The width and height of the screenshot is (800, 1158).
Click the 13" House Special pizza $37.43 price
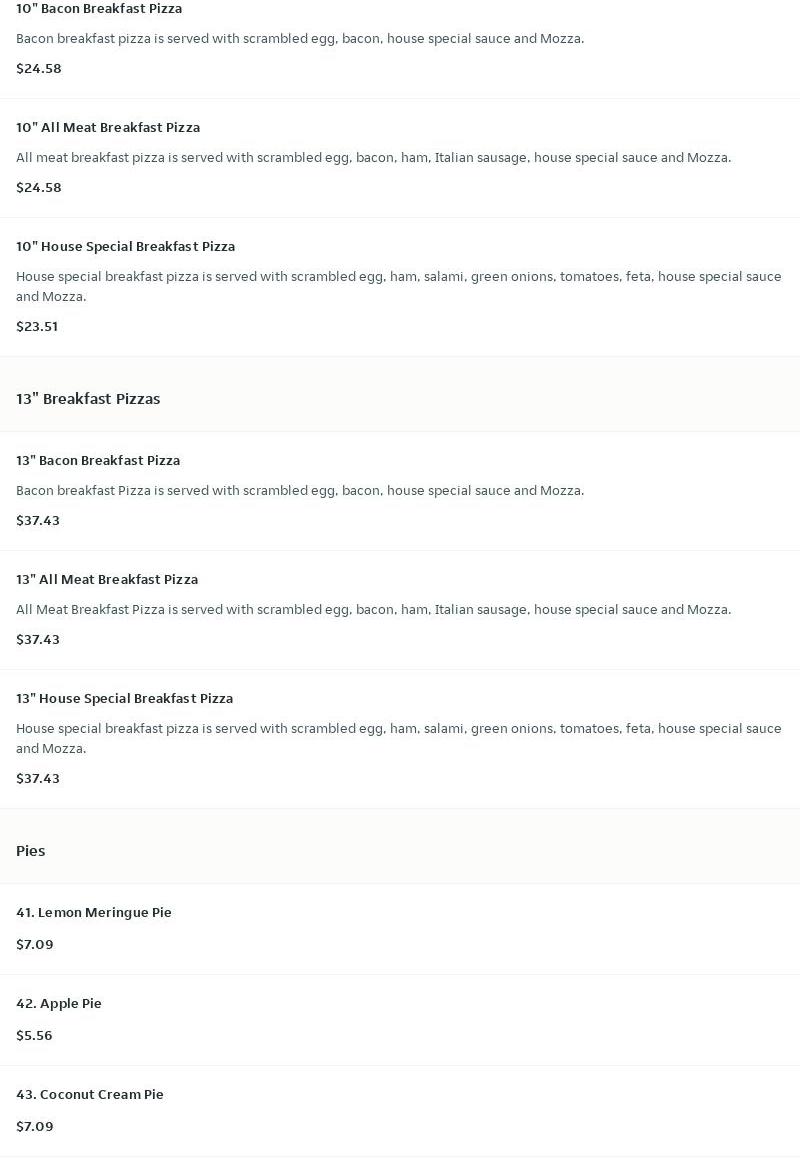coord(38,778)
